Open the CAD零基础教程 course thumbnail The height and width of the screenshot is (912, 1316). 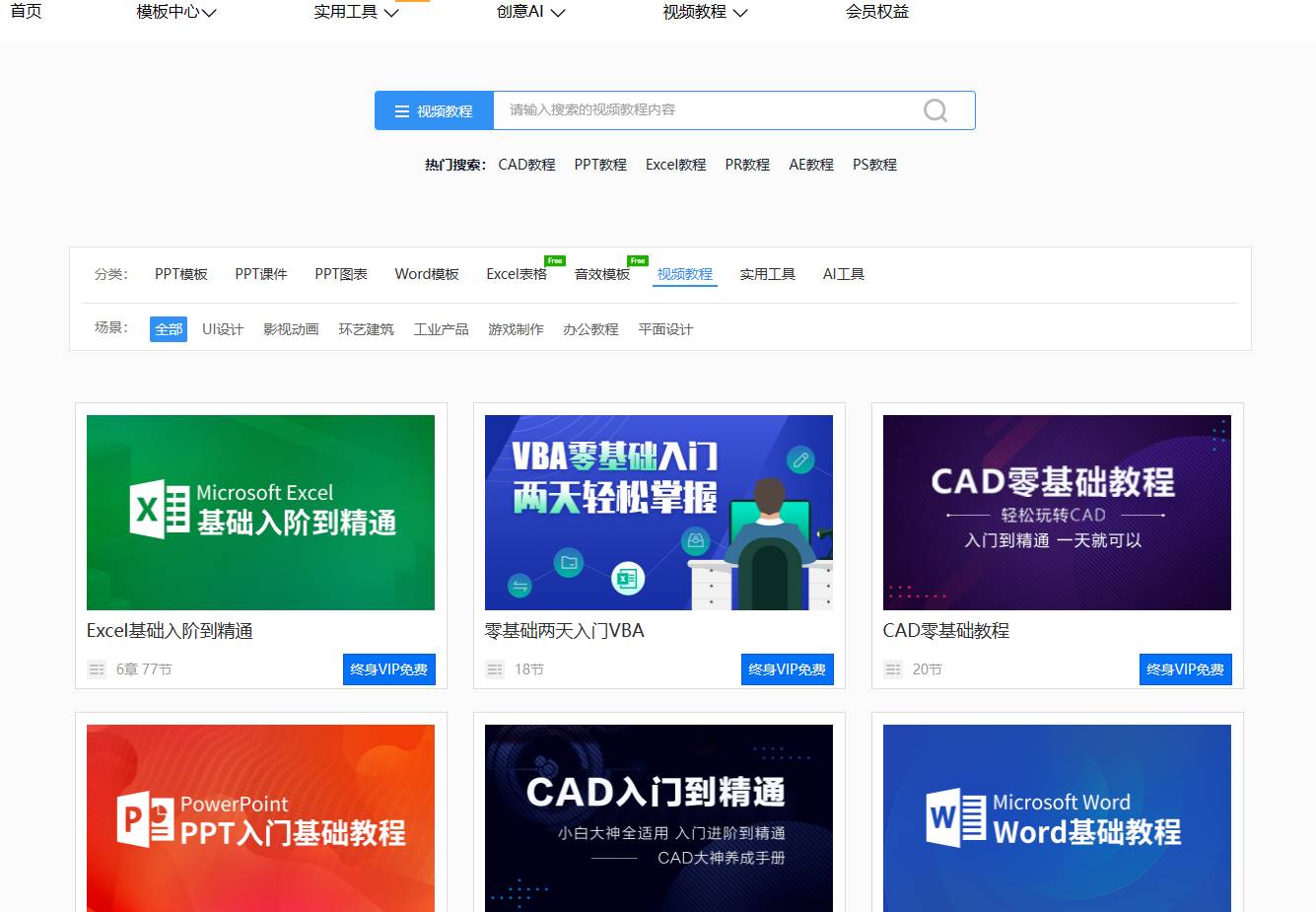[x=1057, y=513]
